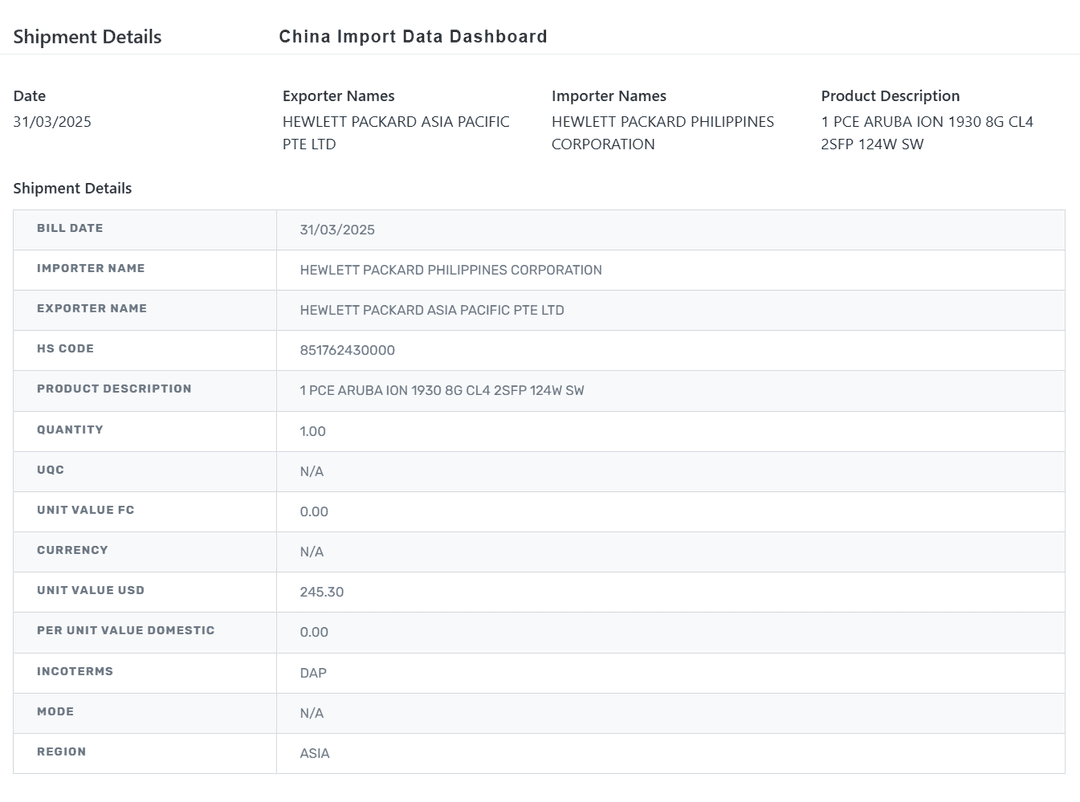Select the Quantity value 1.00

(x=312, y=431)
